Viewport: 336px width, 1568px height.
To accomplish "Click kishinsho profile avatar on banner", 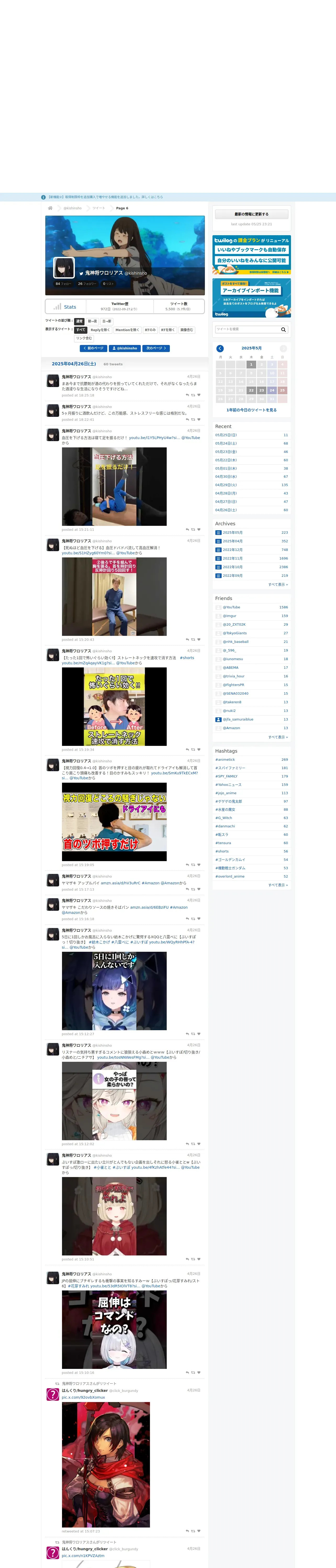I will pyautogui.click(x=64, y=268).
